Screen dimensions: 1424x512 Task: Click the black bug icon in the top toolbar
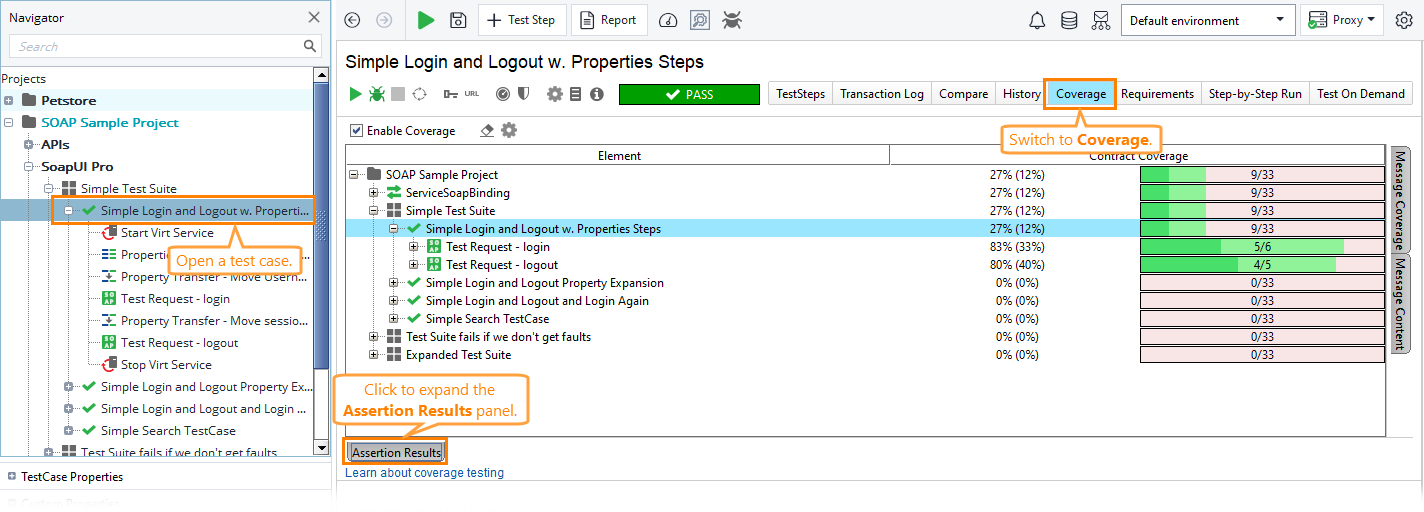(732, 20)
